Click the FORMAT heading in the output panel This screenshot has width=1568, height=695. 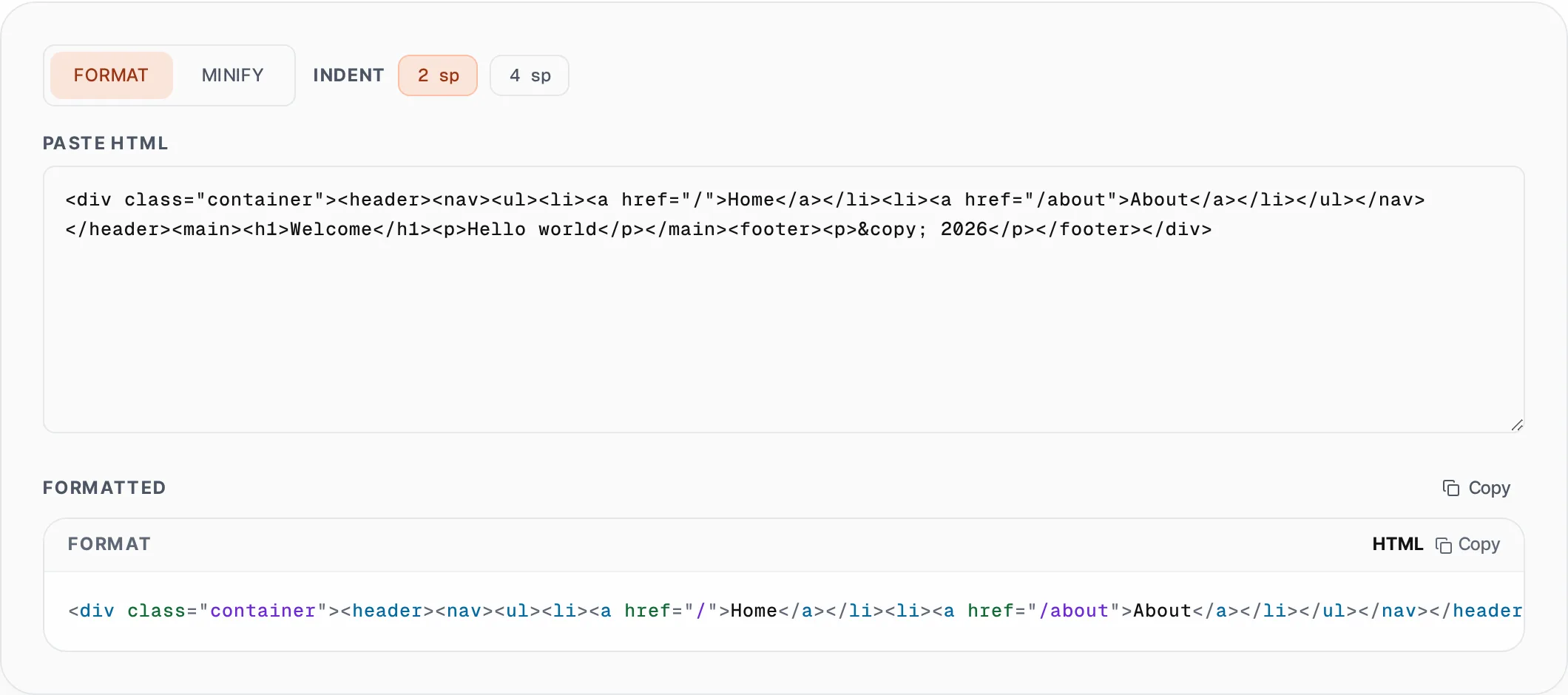click(x=109, y=544)
